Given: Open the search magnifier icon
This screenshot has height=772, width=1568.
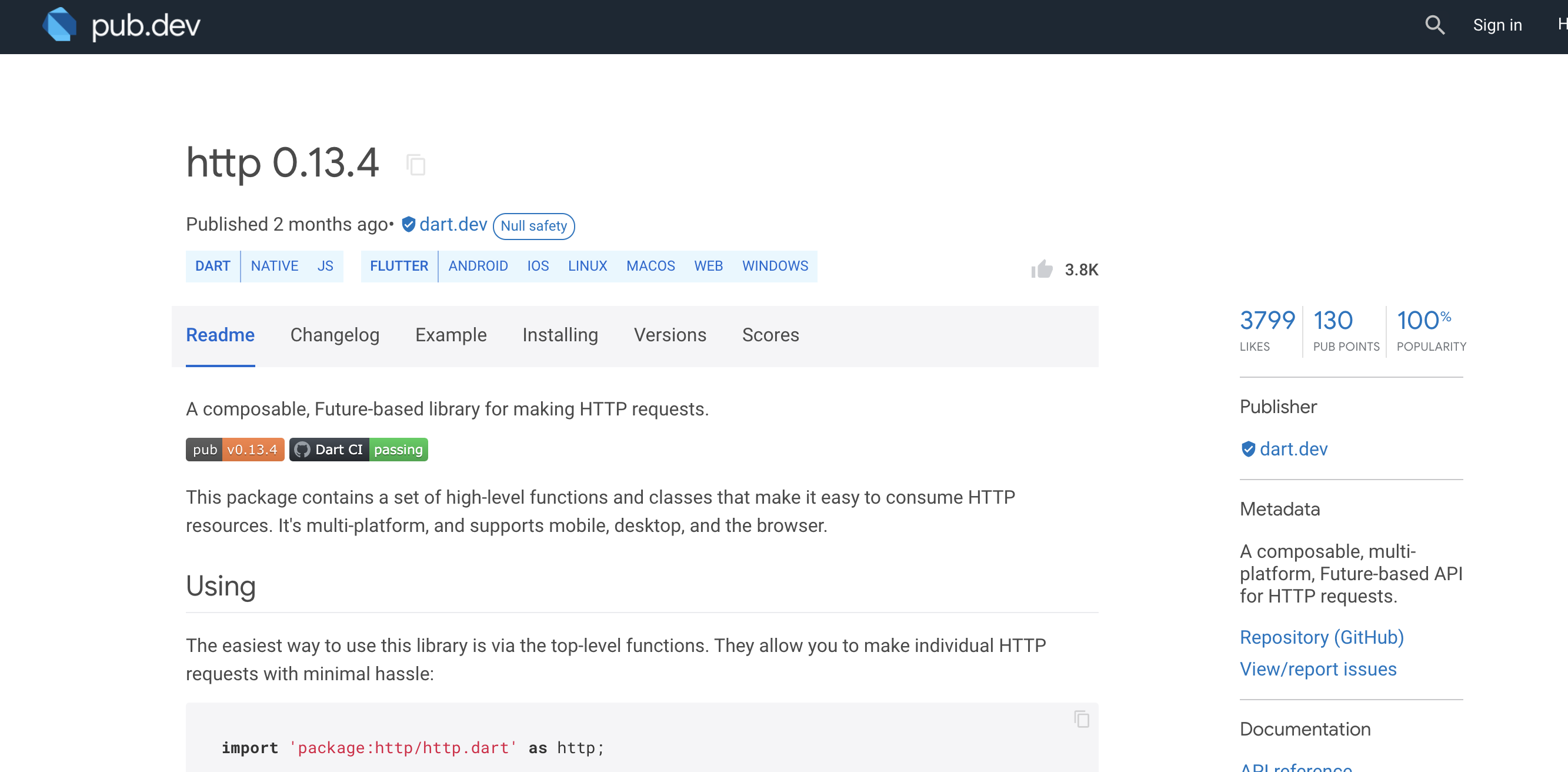Looking at the screenshot, I should [x=1434, y=25].
